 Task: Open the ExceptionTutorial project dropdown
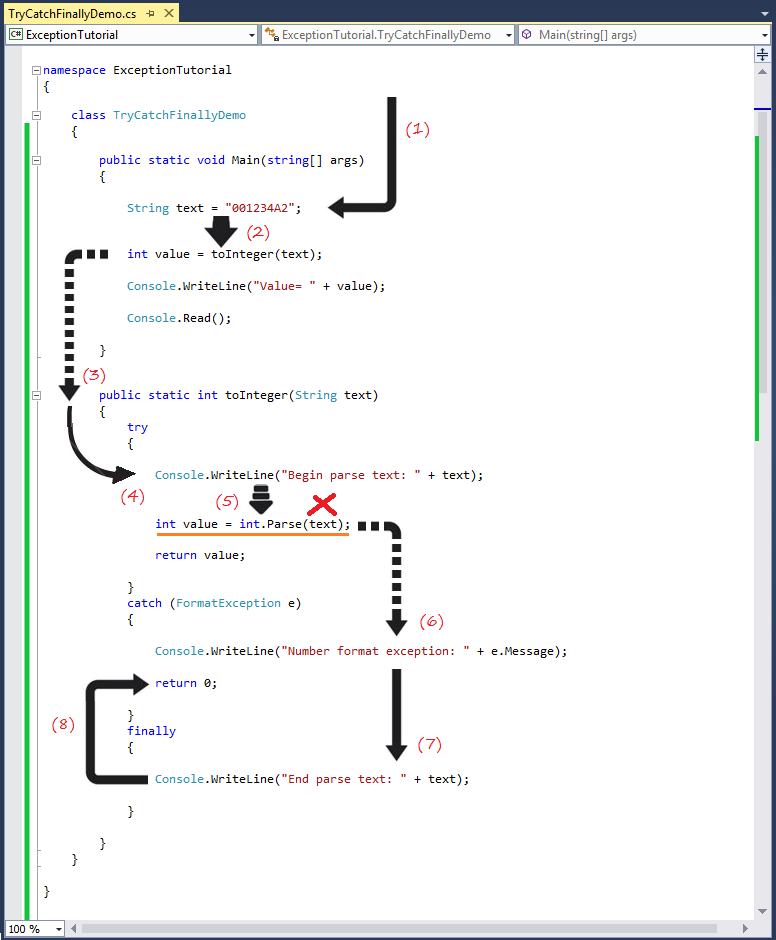252,35
